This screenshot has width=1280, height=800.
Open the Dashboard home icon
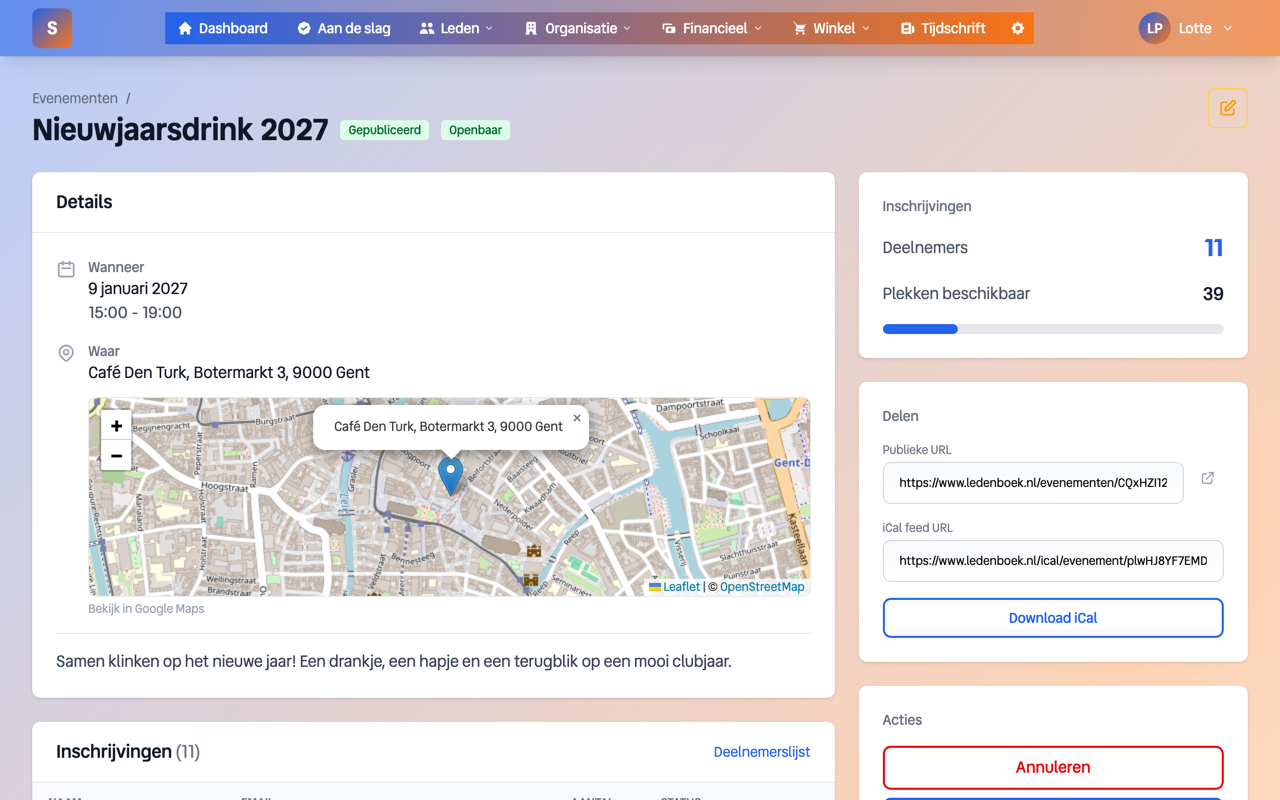pyautogui.click(x=185, y=28)
